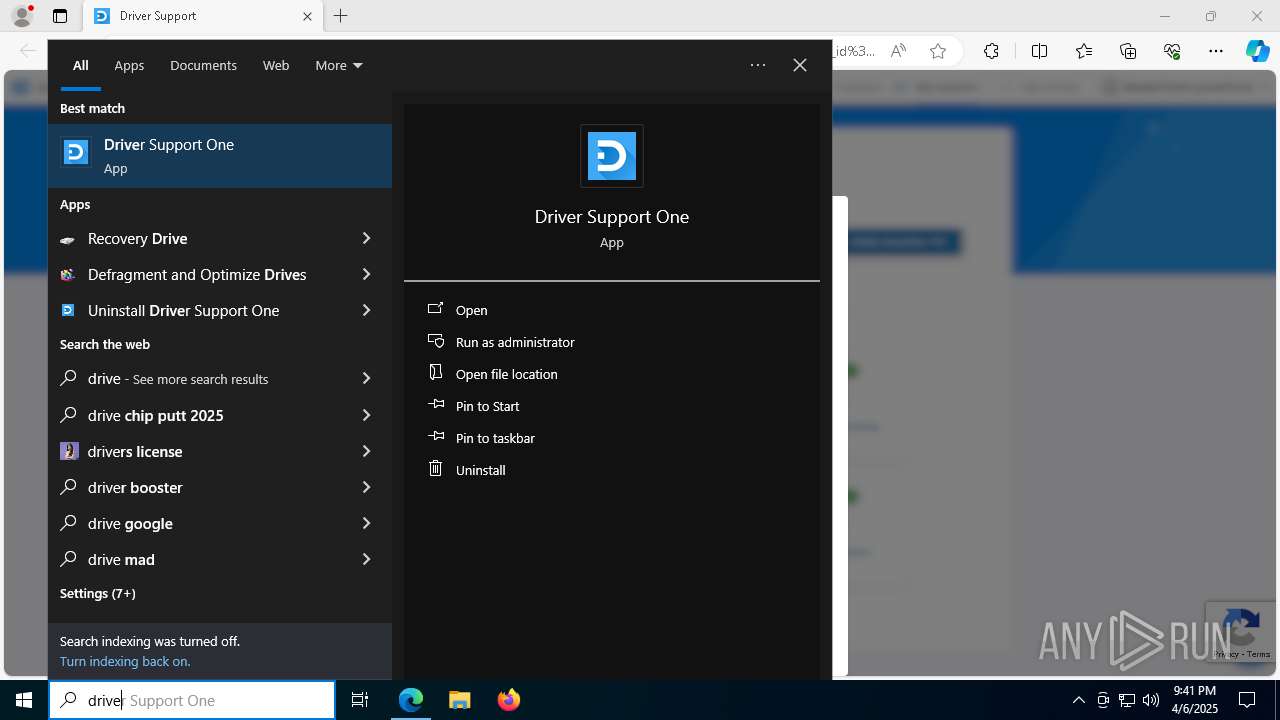The image size is (1280, 720).
Task: Open the volume control in tray
Action: coord(1151,700)
